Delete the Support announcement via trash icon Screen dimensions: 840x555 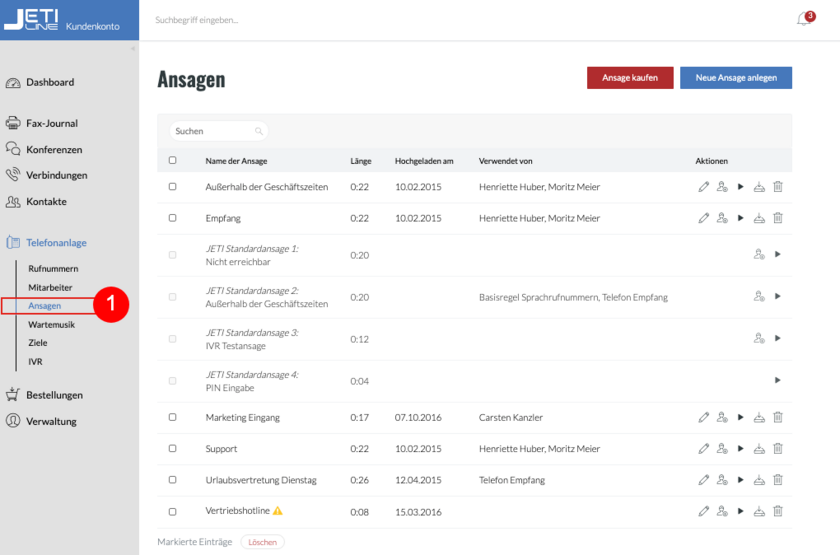778,449
